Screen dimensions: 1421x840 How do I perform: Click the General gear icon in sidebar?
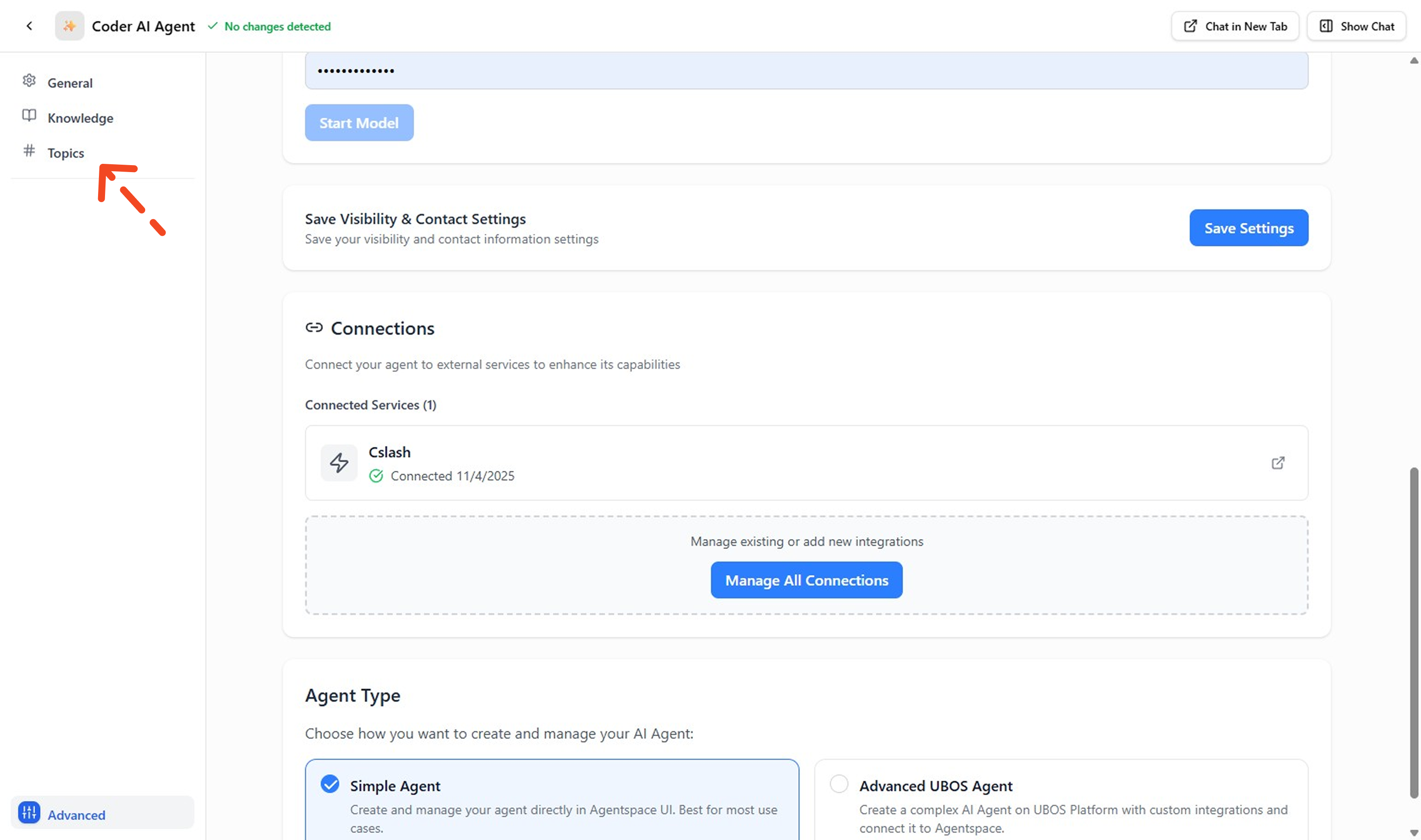[x=29, y=81]
